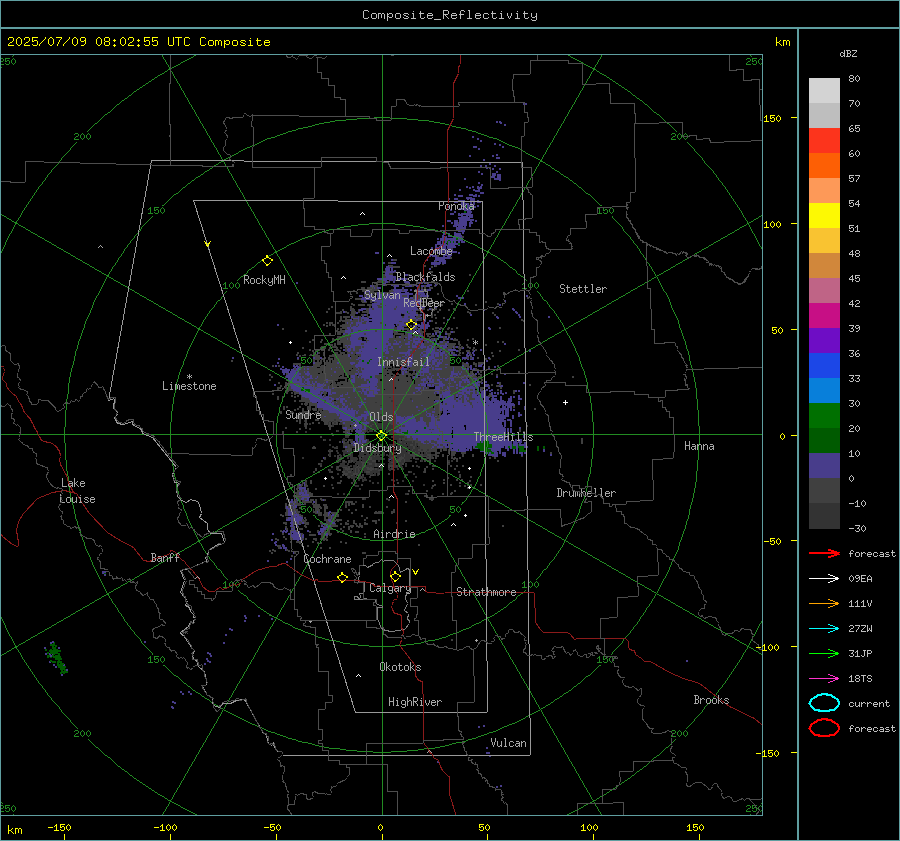Click the Drumheller city label
900x841 pixels.
(586, 493)
